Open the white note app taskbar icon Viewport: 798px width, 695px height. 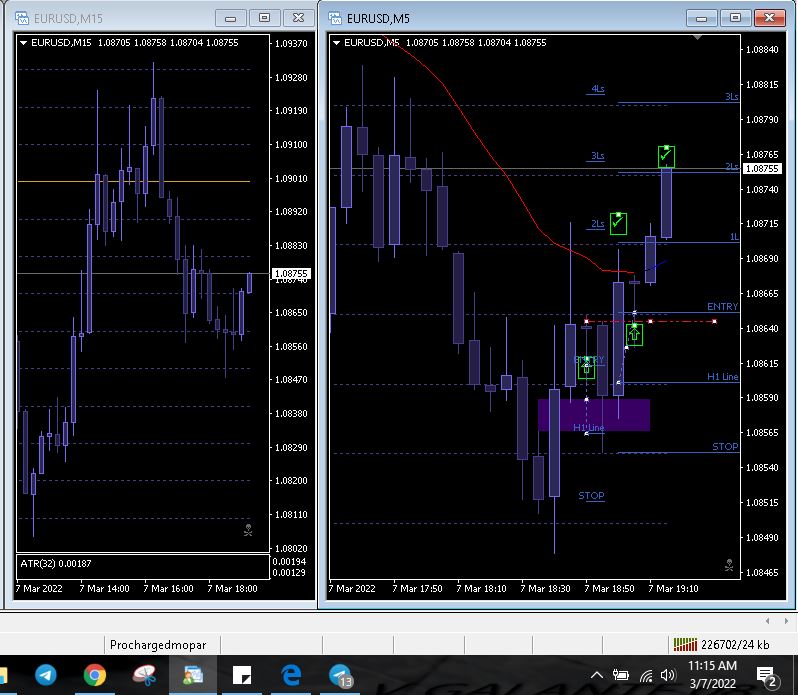pyautogui.click(x=242, y=675)
